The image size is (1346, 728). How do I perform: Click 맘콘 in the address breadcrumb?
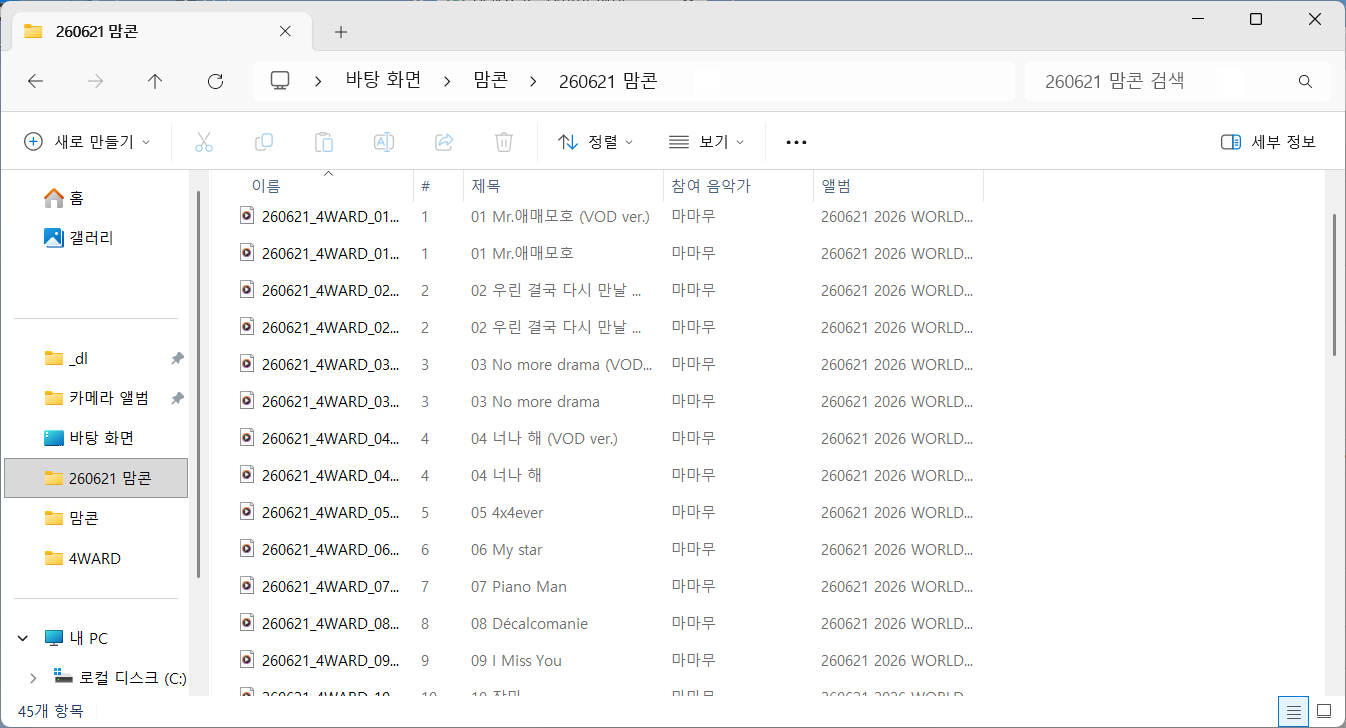(490, 81)
